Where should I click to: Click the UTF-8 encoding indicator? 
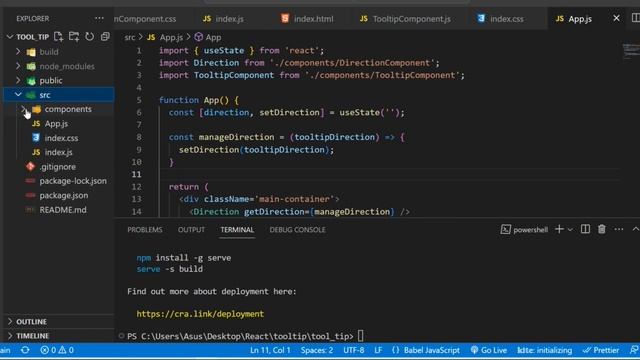point(353,350)
